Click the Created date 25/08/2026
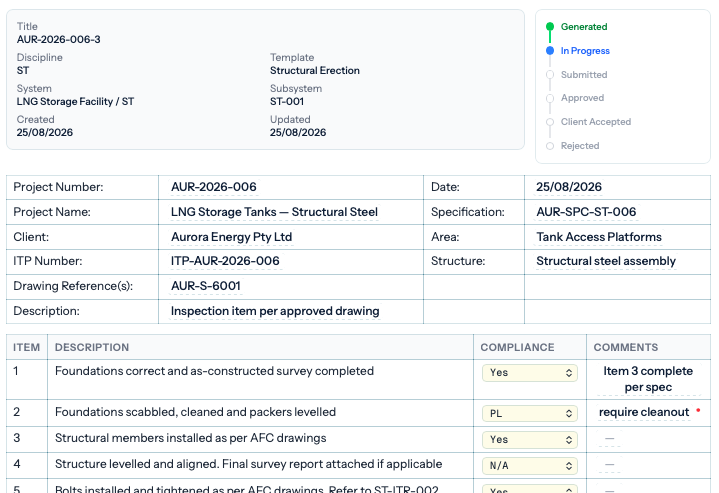Image resolution: width=719 pixels, height=493 pixels. tap(44, 133)
